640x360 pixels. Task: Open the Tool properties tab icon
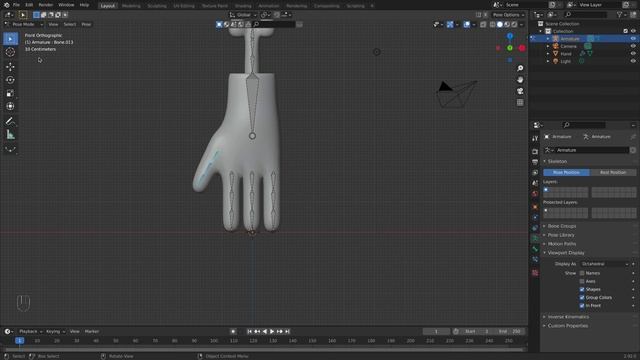pyautogui.click(x=535, y=139)
